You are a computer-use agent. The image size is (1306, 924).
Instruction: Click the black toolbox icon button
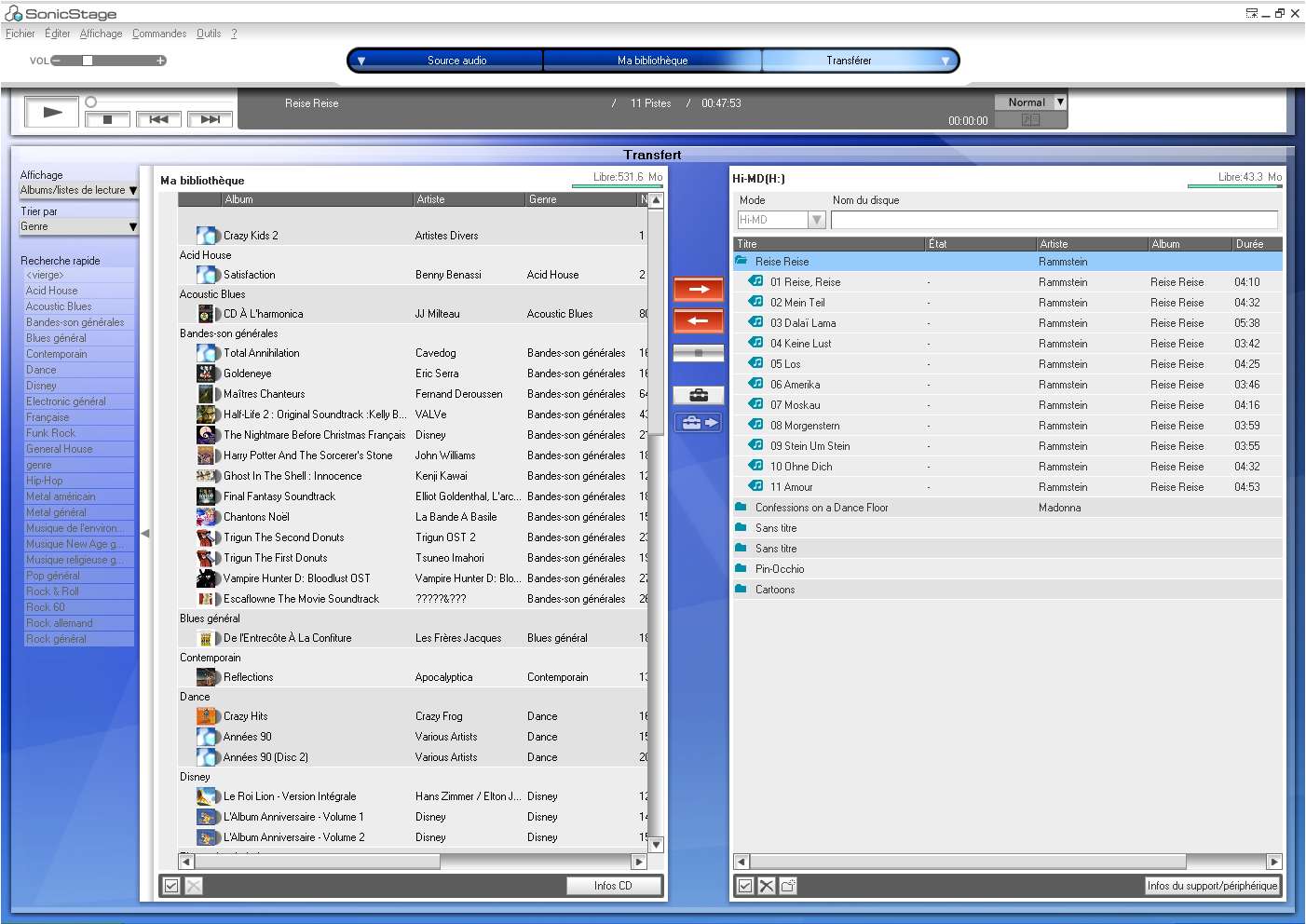point(698,396)
